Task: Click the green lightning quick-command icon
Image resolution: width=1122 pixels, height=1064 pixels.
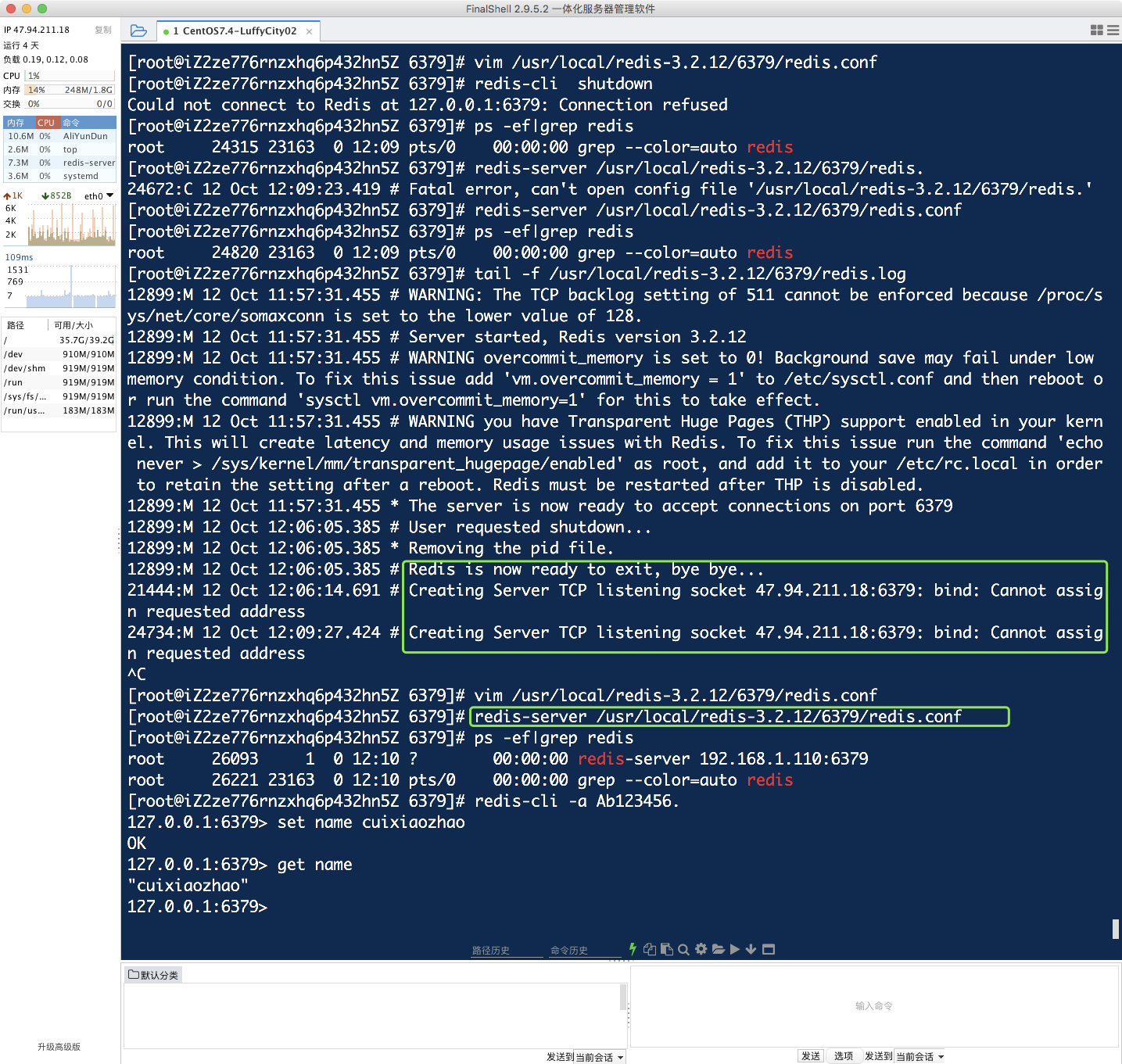Action: [x=633, y=949]
